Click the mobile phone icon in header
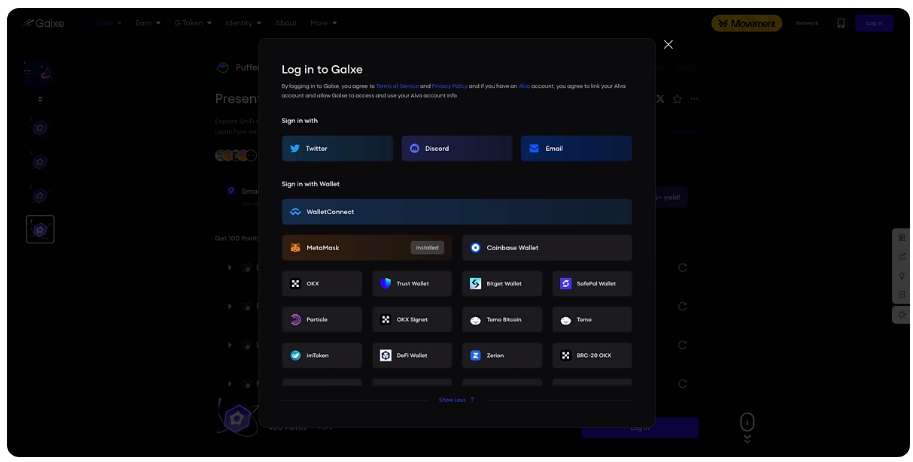Viewport: 913px width, 462px height. (841, 23)
